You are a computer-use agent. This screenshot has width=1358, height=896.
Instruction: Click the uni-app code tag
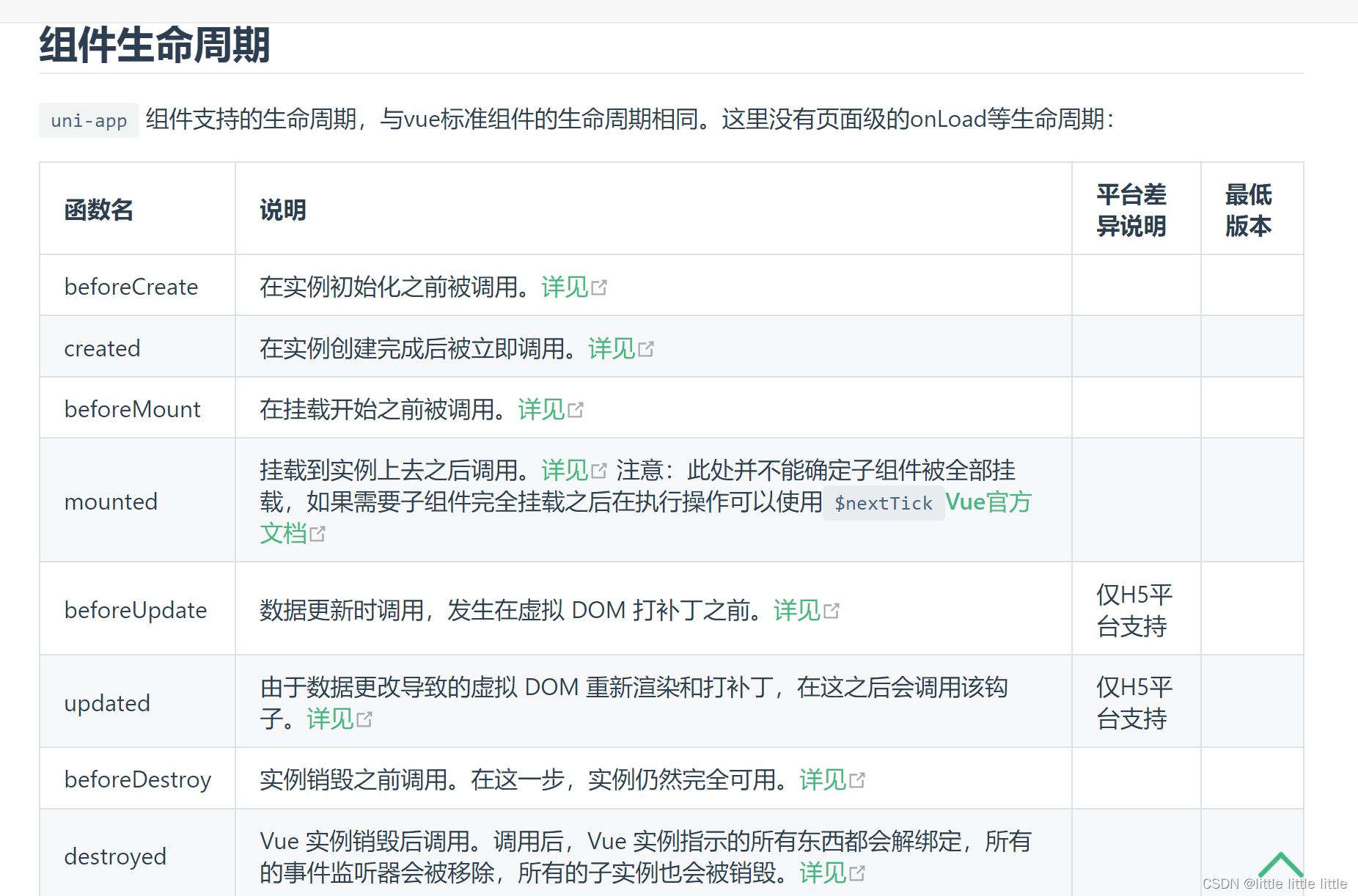(x=89, y=120)
